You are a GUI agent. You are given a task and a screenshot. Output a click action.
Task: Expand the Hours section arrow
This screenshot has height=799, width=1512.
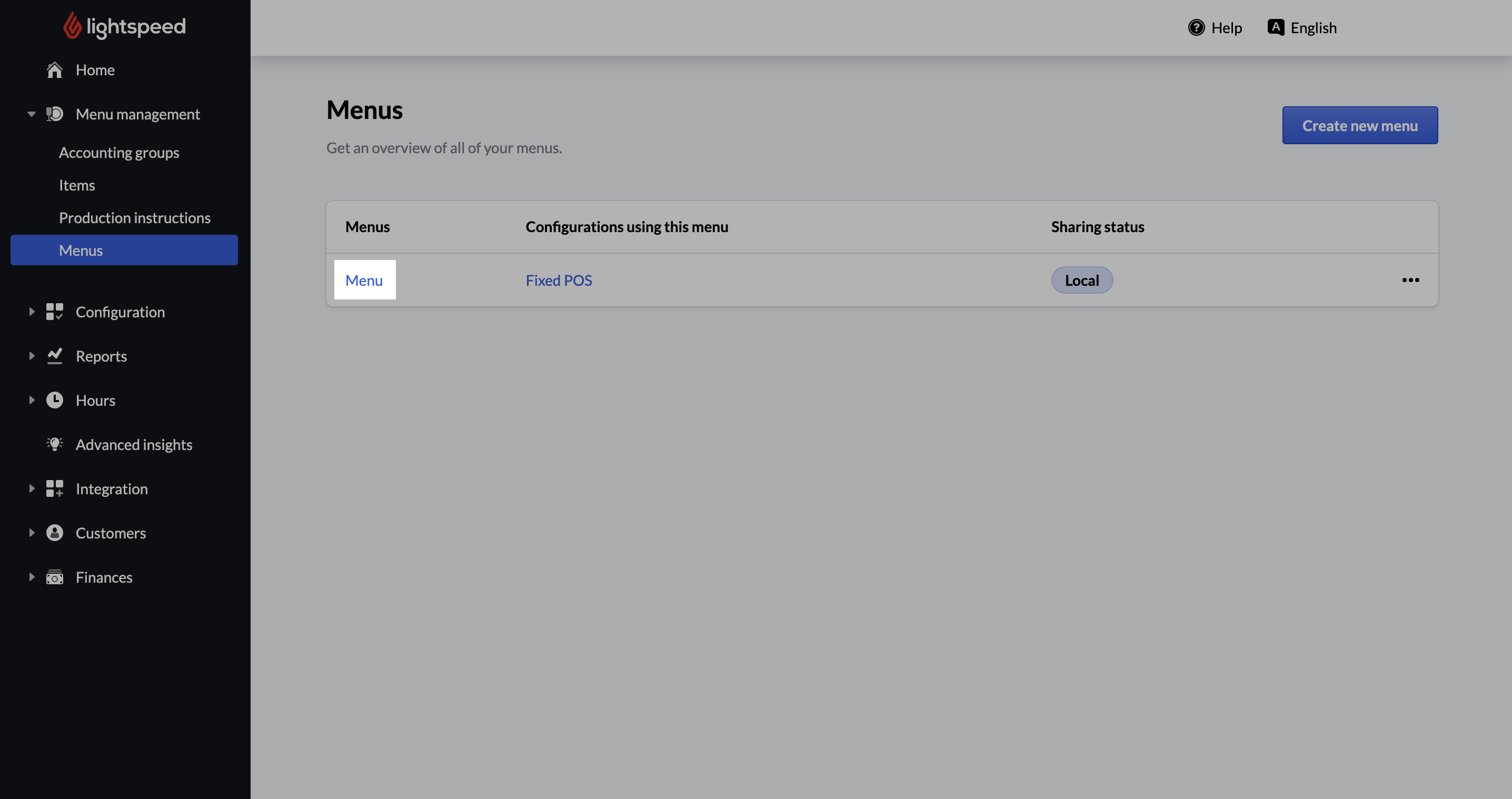click(32, 400)
